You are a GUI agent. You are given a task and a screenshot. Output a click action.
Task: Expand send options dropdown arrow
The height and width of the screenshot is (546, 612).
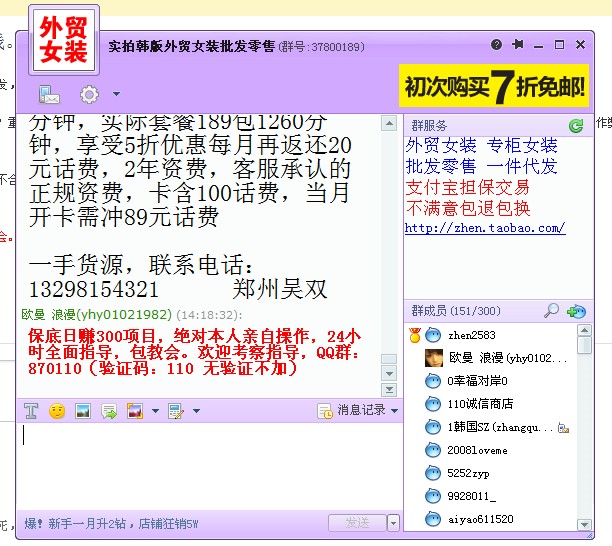click(393, 523)
